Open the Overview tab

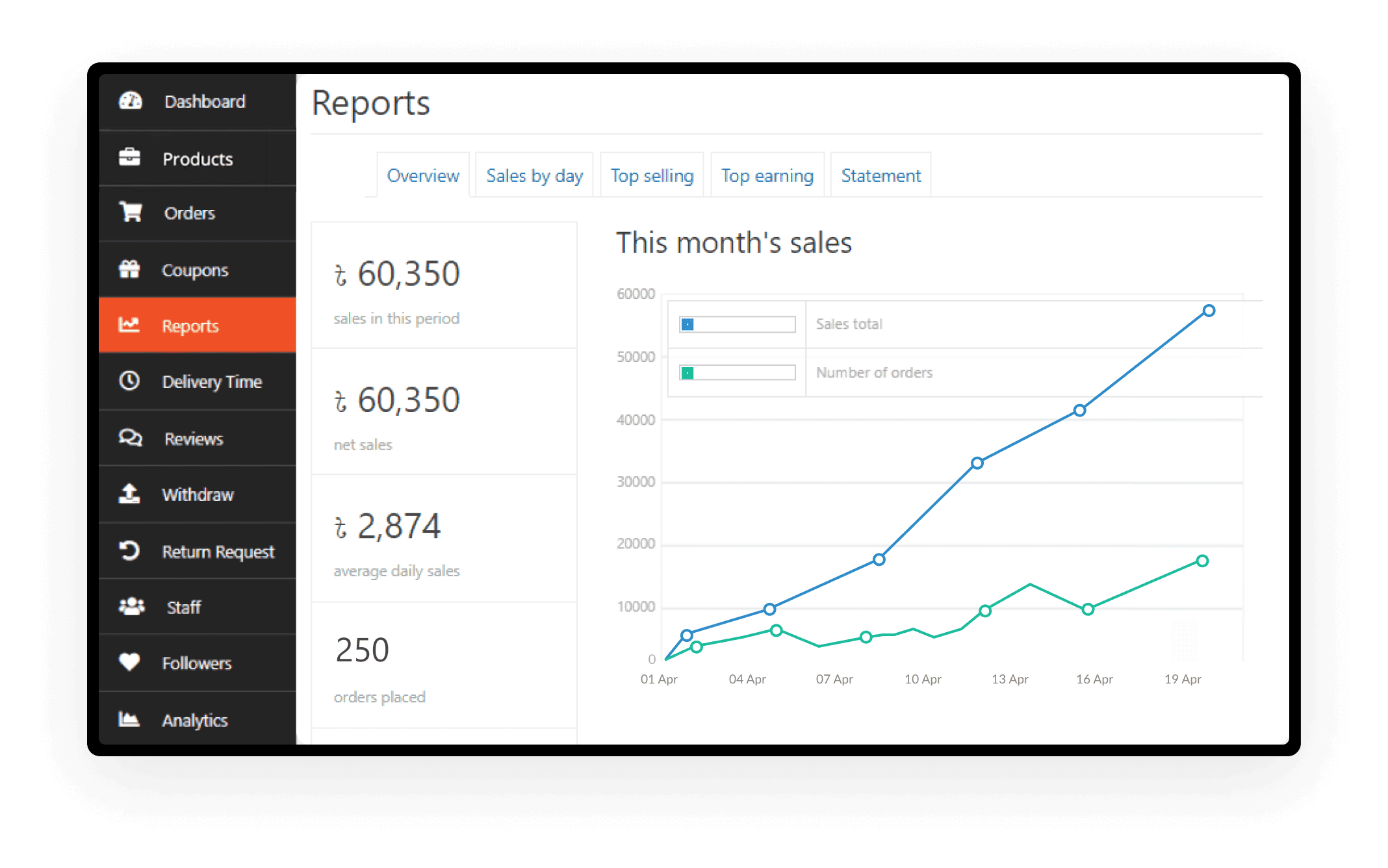[423, 175]
